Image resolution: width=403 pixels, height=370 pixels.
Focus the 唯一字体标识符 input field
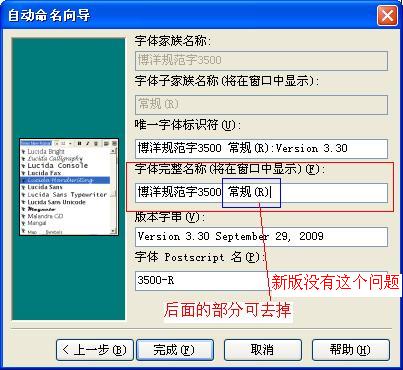[262, 149]
